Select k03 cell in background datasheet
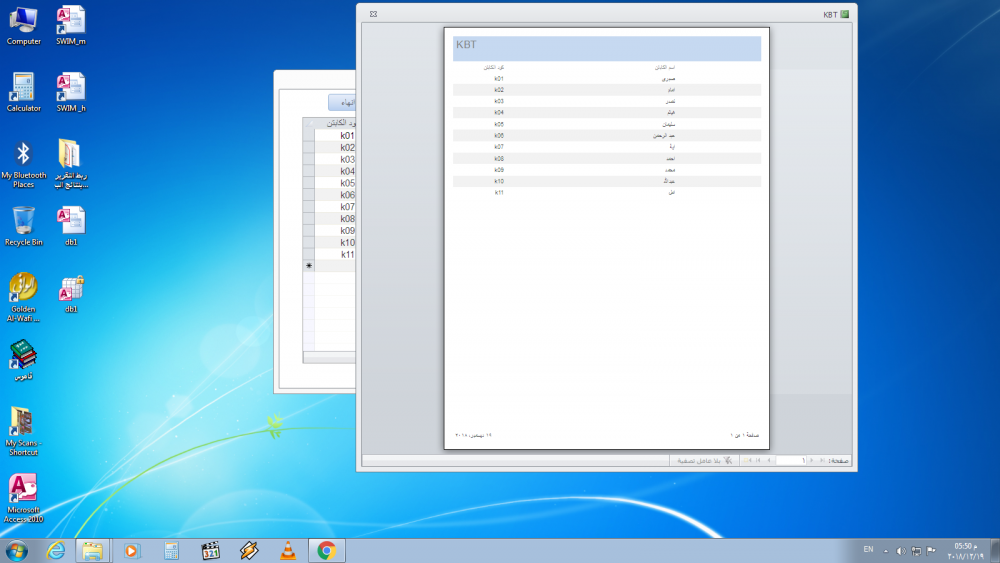The width and height of the screenshot is (1000, 563). [335, 159]
